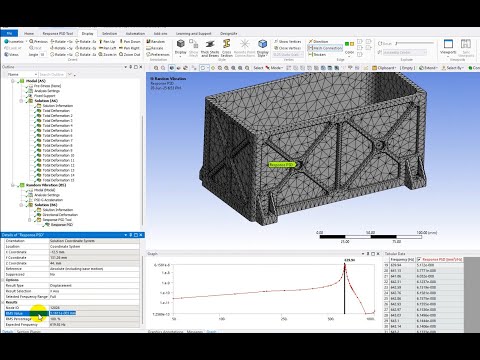
Task: Toggle Cross Section display
Action: coord(227,47)
